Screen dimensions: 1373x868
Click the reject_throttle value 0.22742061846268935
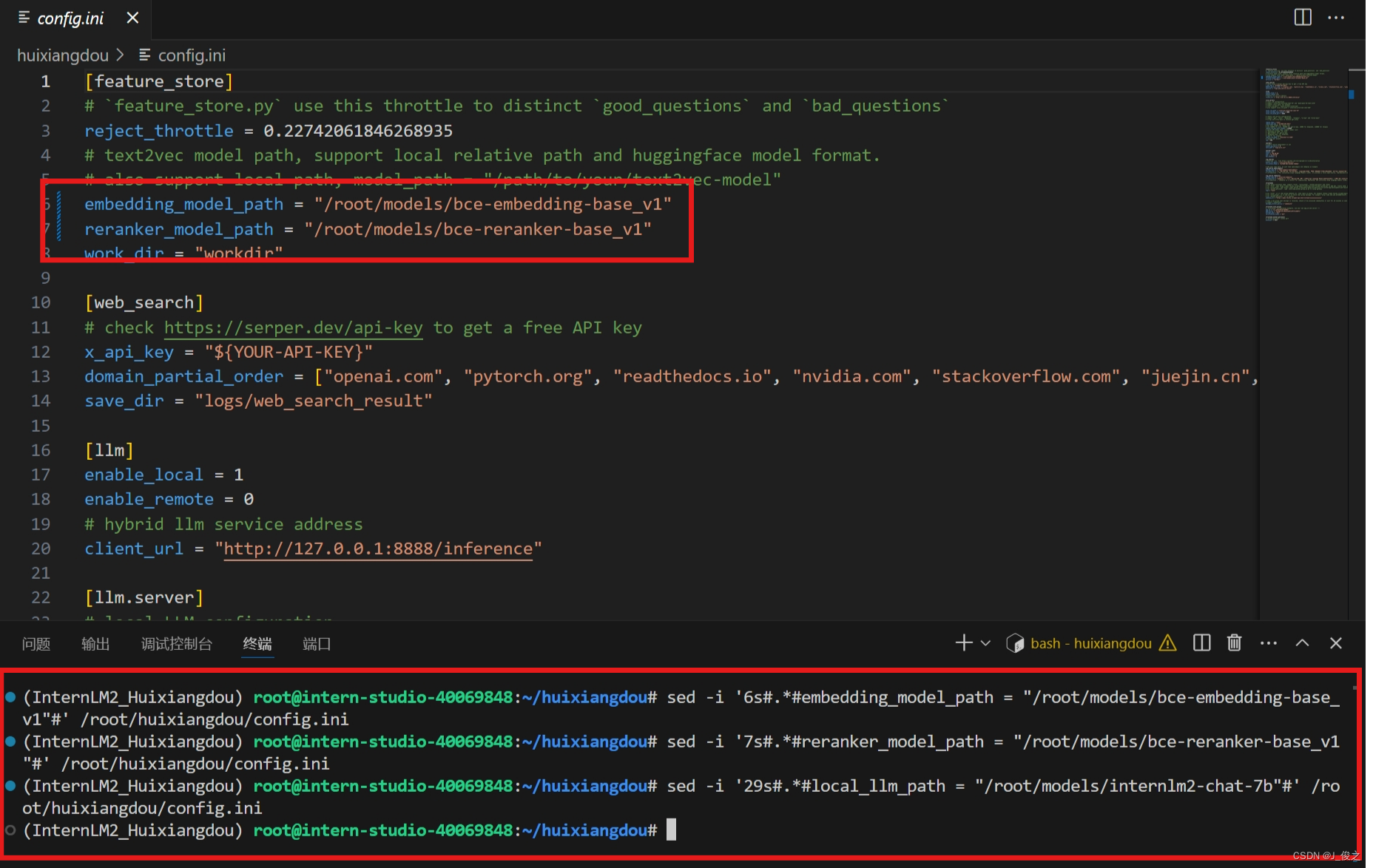pyautogui.click(x=358, y=131)
